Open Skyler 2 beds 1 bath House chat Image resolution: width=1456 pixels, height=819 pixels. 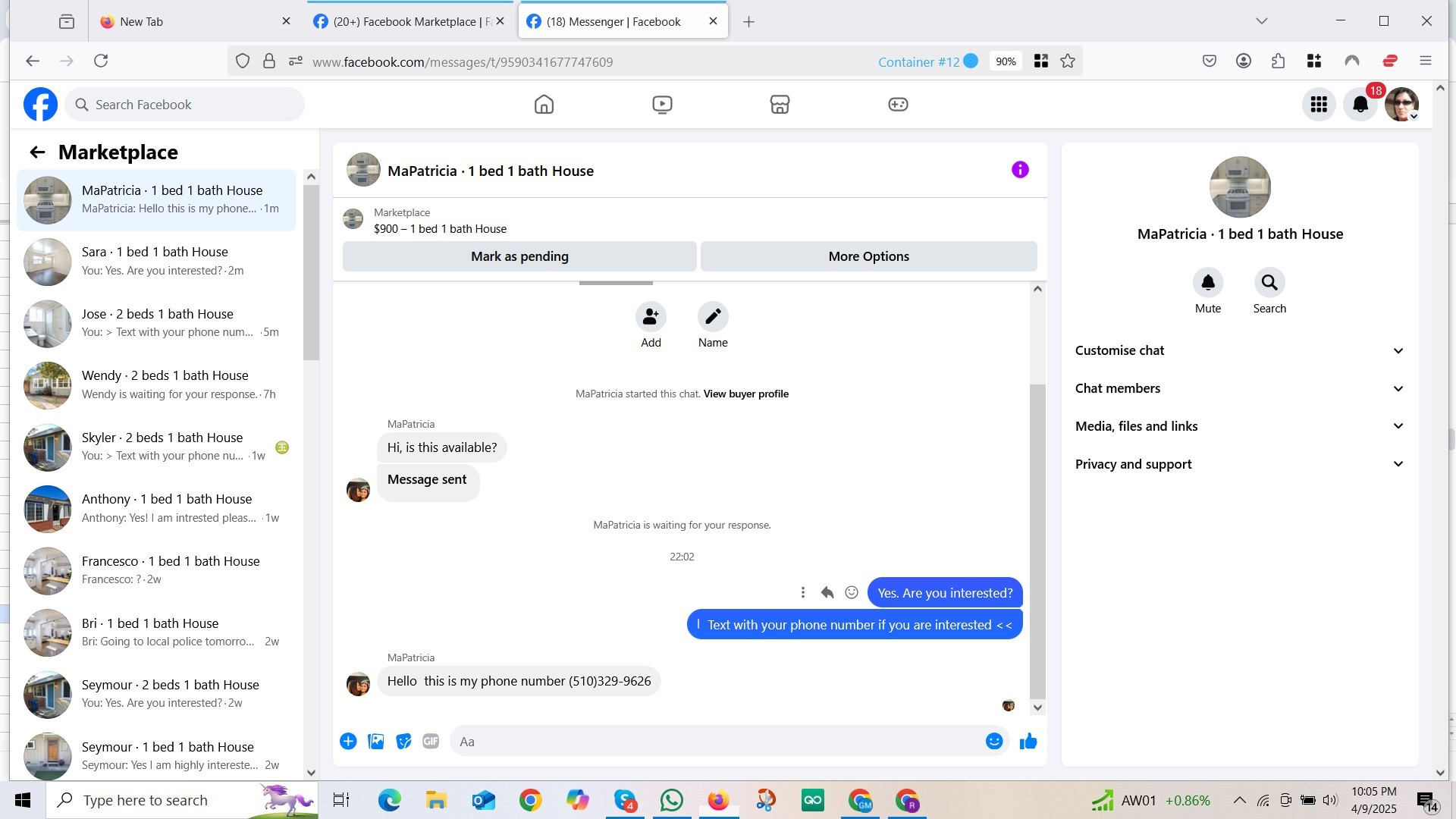(156, 447)
